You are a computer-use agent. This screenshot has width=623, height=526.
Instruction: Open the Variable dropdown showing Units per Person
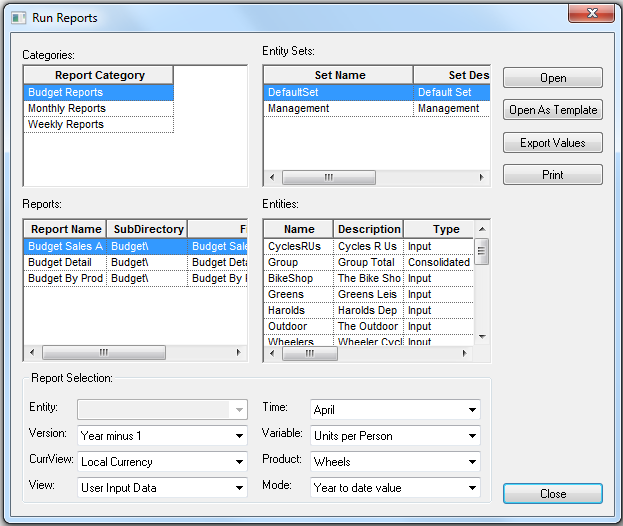(395, 435)
